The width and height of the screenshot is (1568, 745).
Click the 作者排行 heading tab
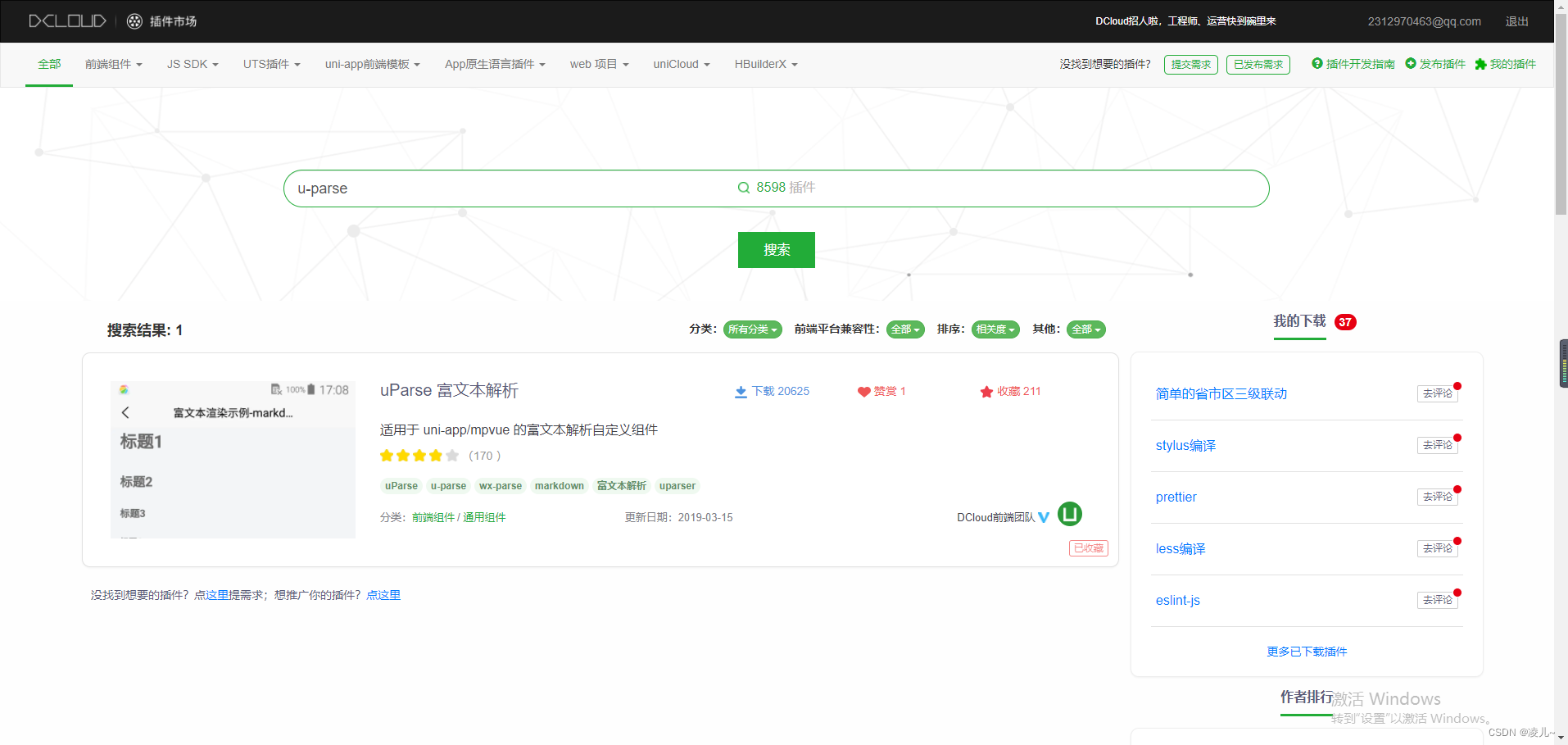1307,697
